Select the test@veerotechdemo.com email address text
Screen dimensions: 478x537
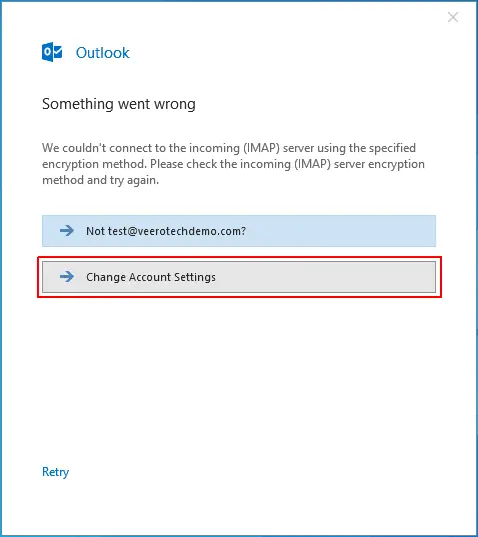click(x=176, y=231)
